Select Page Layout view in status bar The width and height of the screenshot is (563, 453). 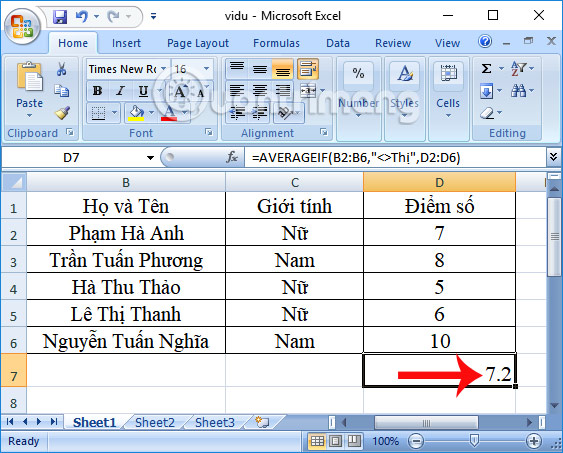[336, 441]
